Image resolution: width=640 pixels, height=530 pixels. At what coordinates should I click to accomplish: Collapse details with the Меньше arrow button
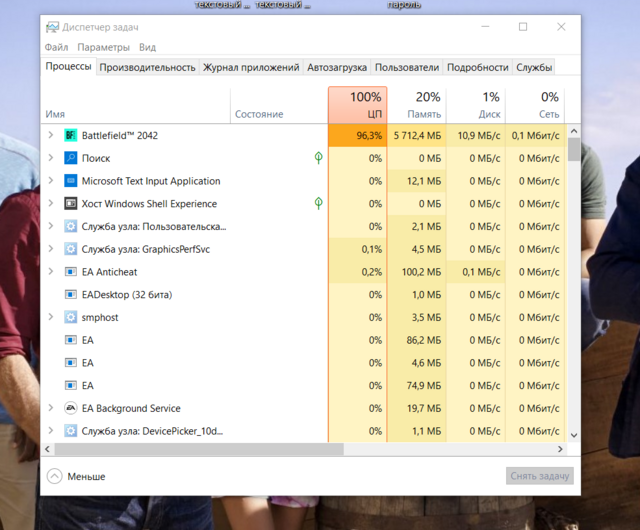(x=54, y=477)
